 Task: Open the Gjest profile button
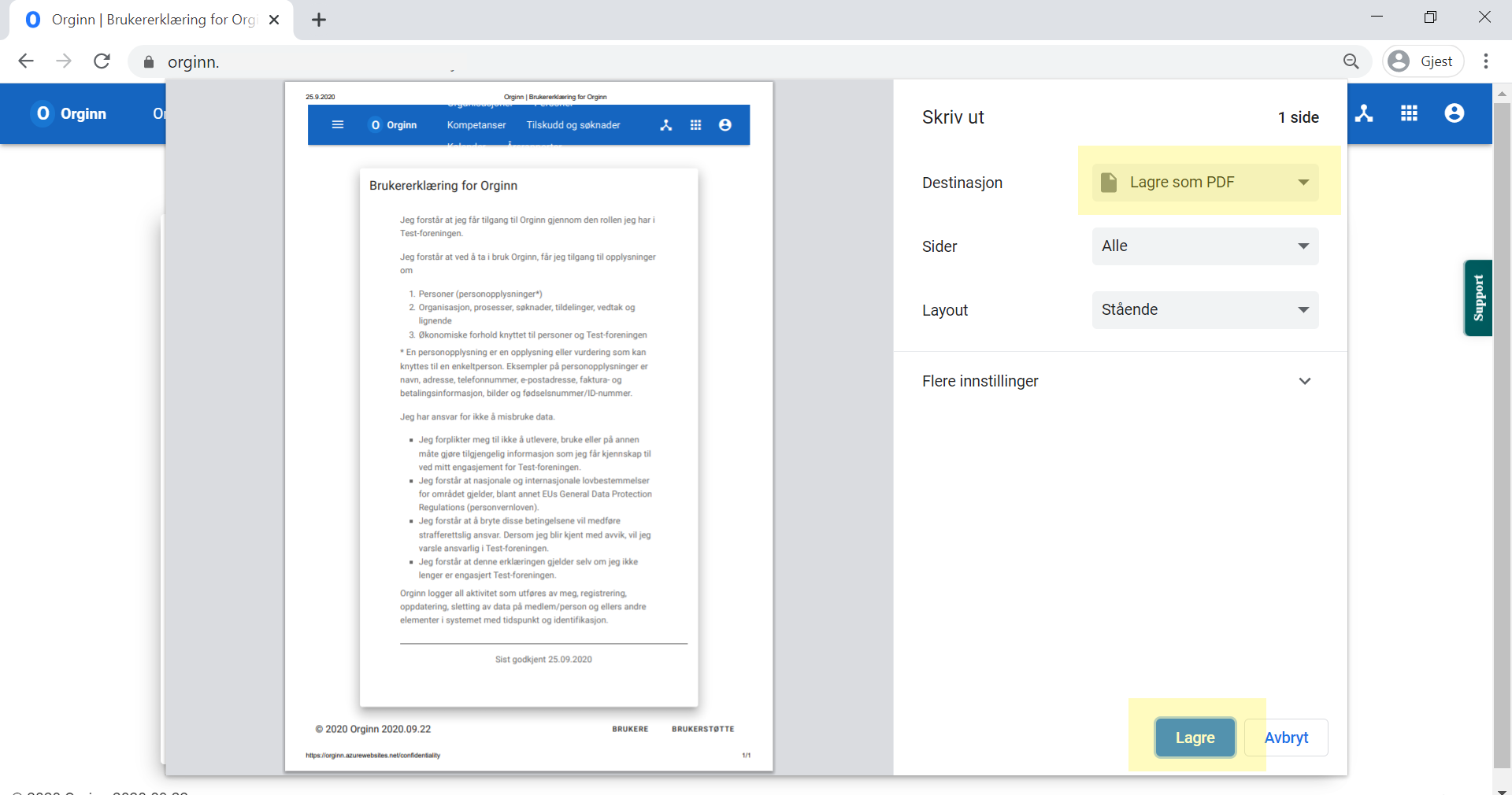[x=1423, y=61]
